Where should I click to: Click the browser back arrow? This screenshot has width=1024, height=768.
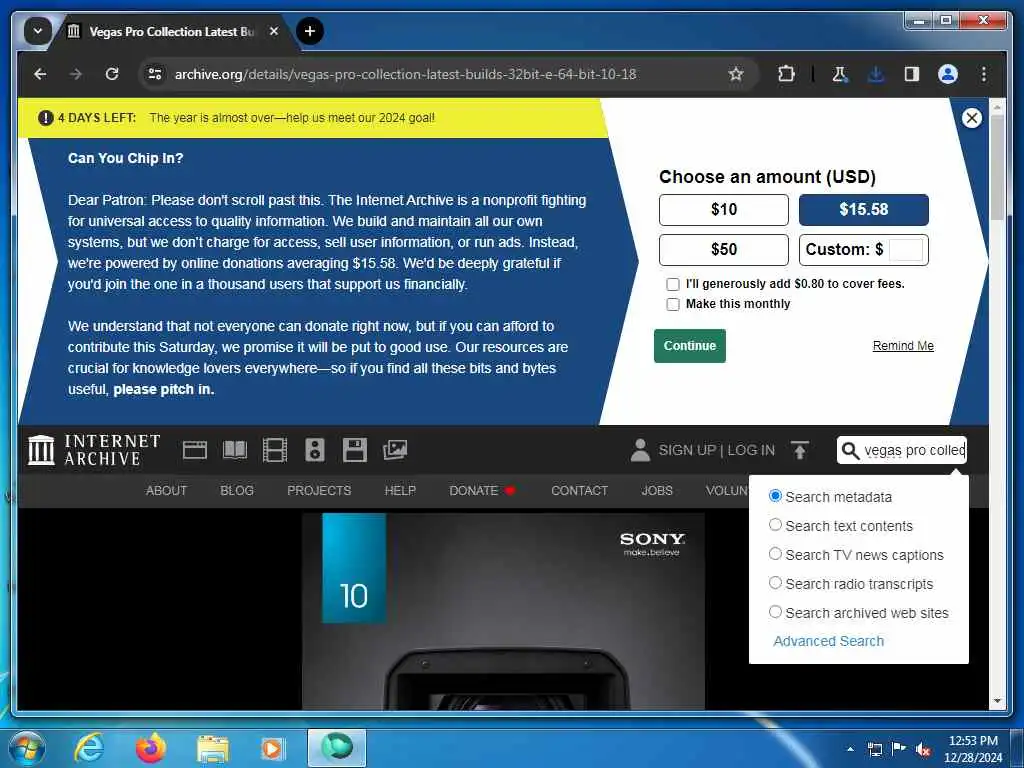[40, 74]
